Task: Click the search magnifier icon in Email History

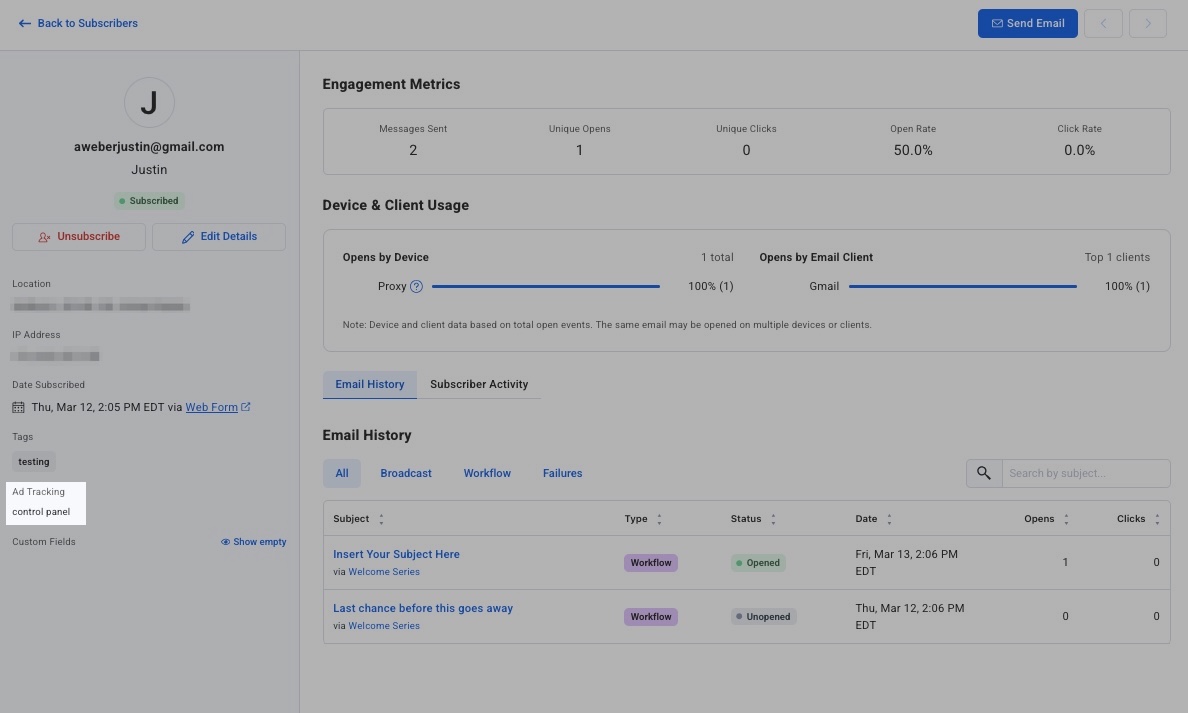Action: pos(984,473)
